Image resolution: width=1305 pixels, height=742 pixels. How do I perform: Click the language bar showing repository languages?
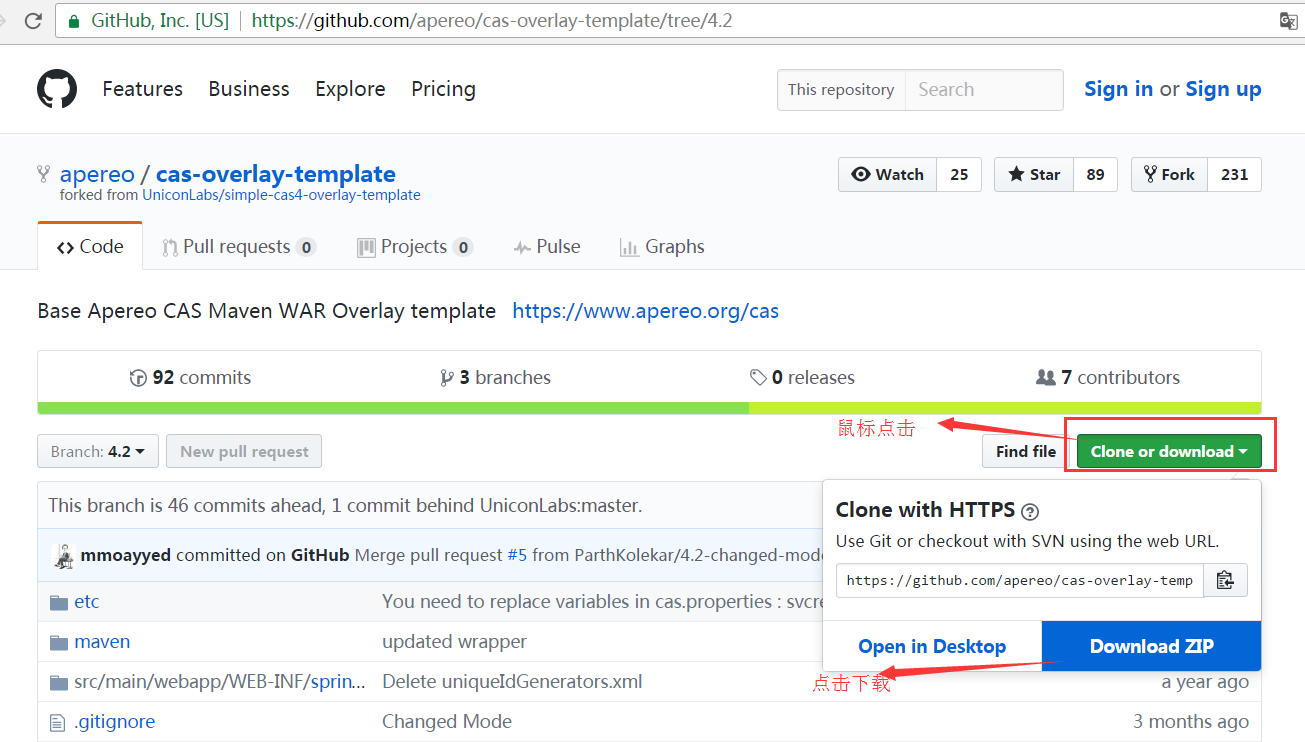coord(649,408)
